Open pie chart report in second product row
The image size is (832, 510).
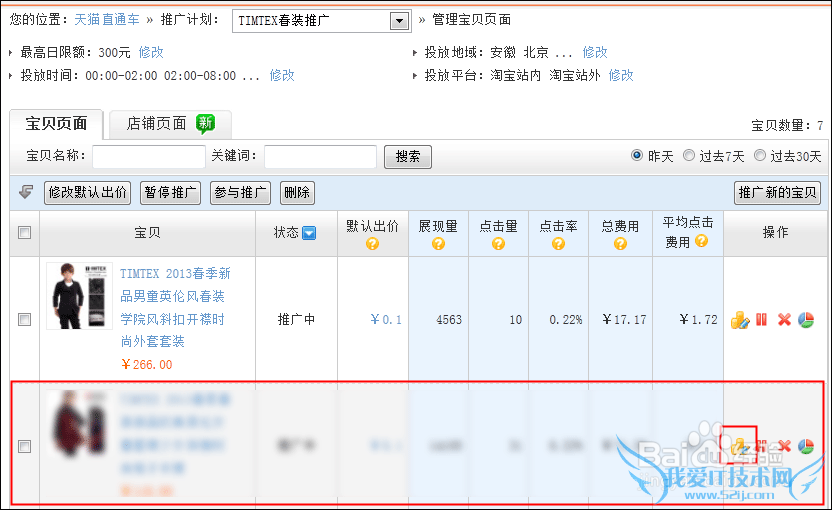[x=806, y=446]
